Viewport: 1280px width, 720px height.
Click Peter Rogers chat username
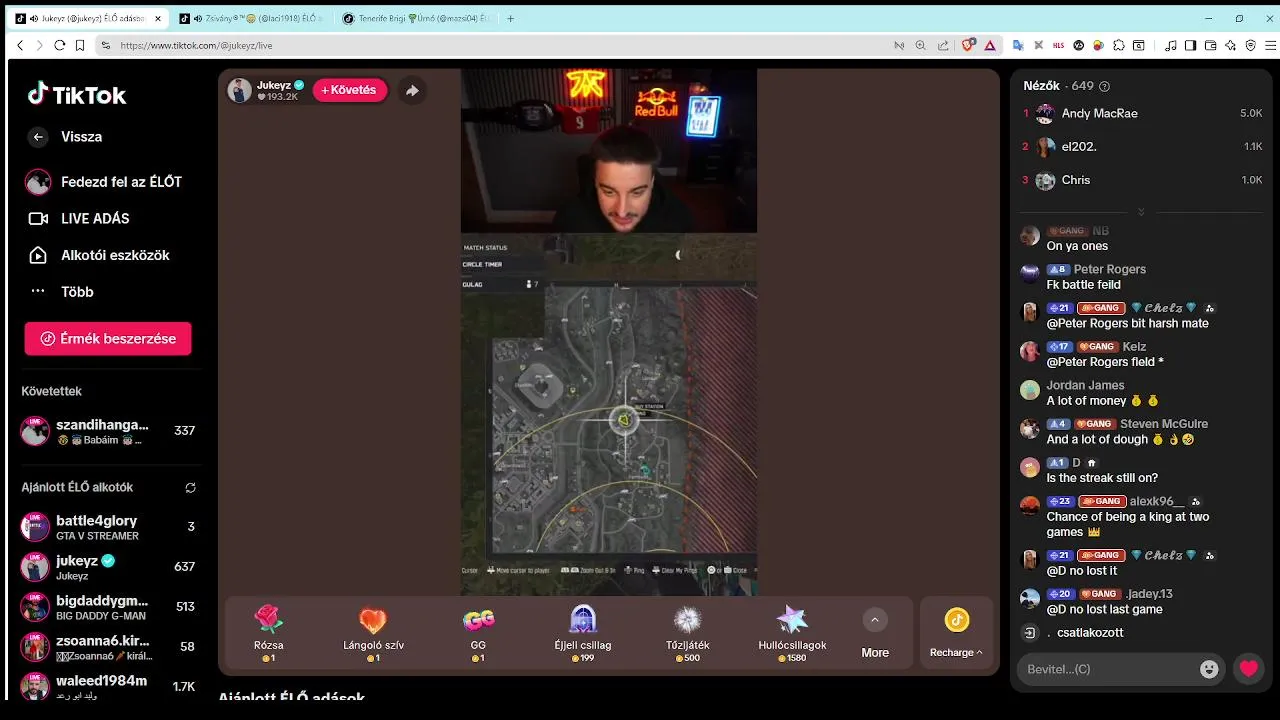pyautogui.click(x=1109, y=269)
